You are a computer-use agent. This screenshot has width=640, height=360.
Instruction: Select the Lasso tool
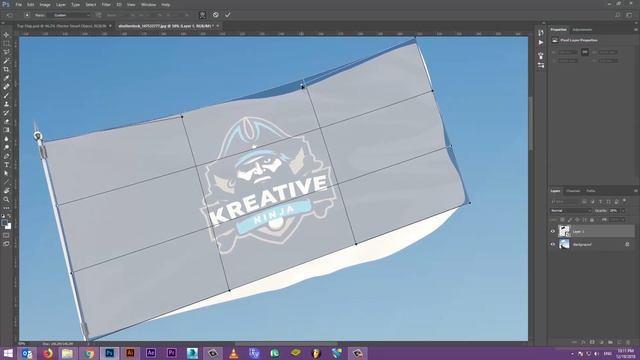click(6, 52)
